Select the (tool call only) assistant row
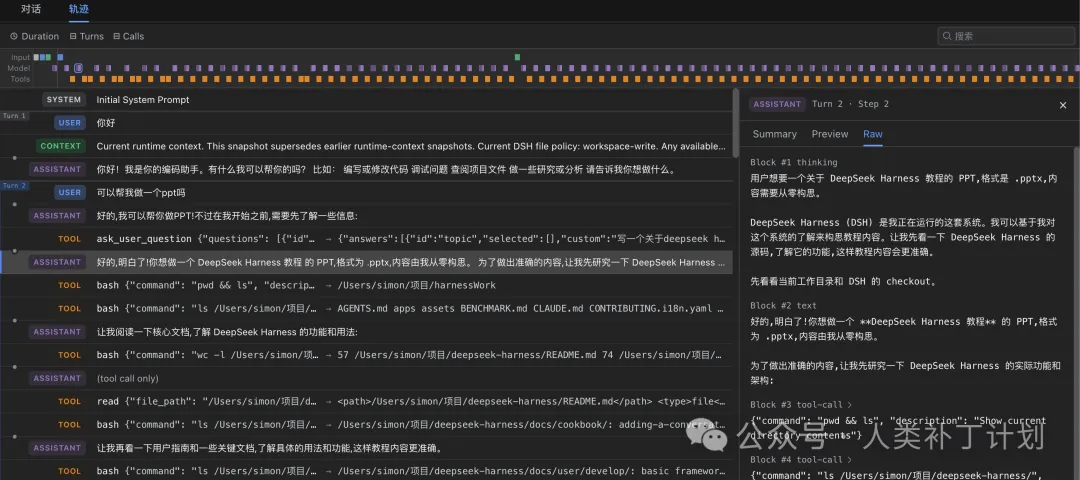The width and height of the screenshot is (1080, 480). (366, 378)
